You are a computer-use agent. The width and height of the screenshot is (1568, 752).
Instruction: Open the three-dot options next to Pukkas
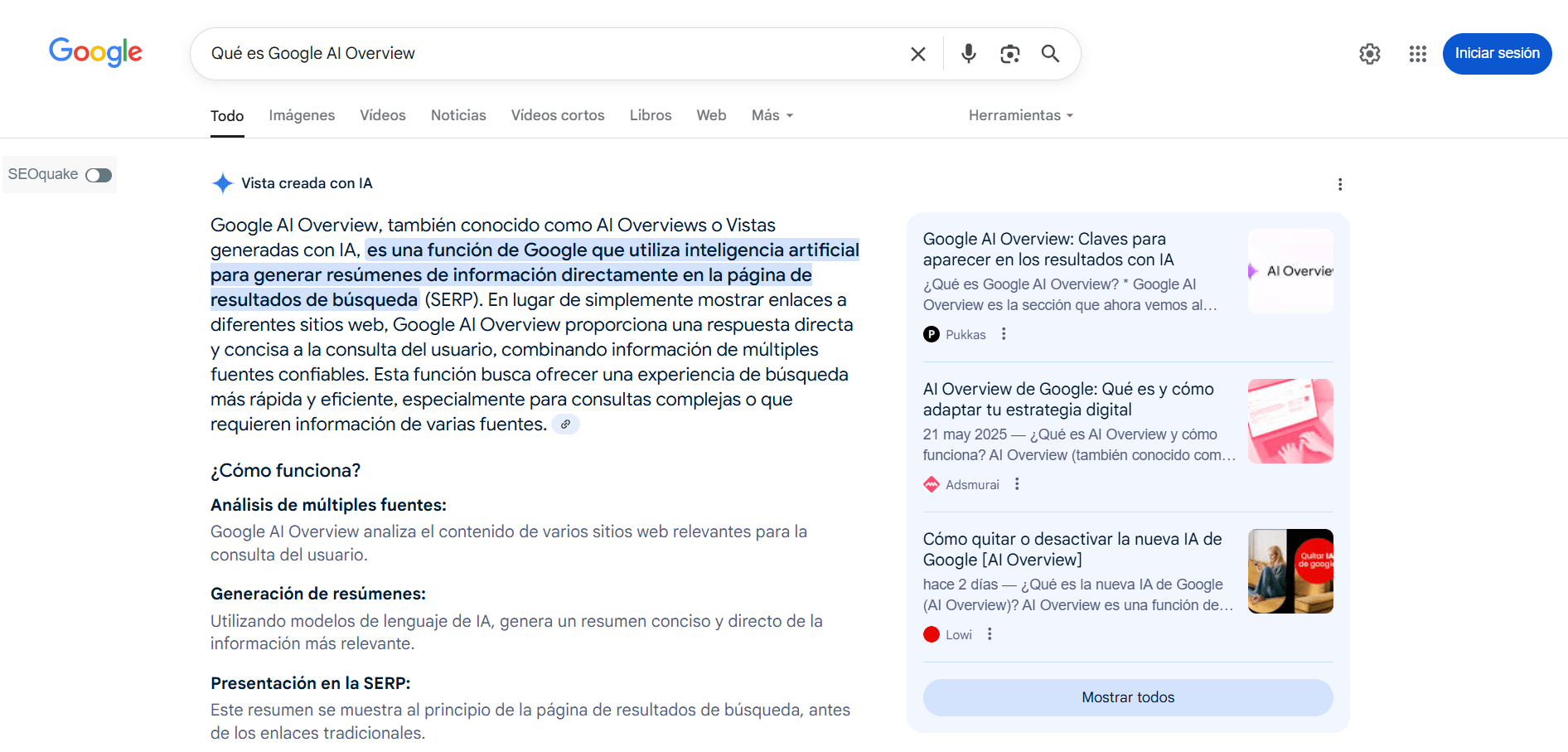coord(1004,334)
